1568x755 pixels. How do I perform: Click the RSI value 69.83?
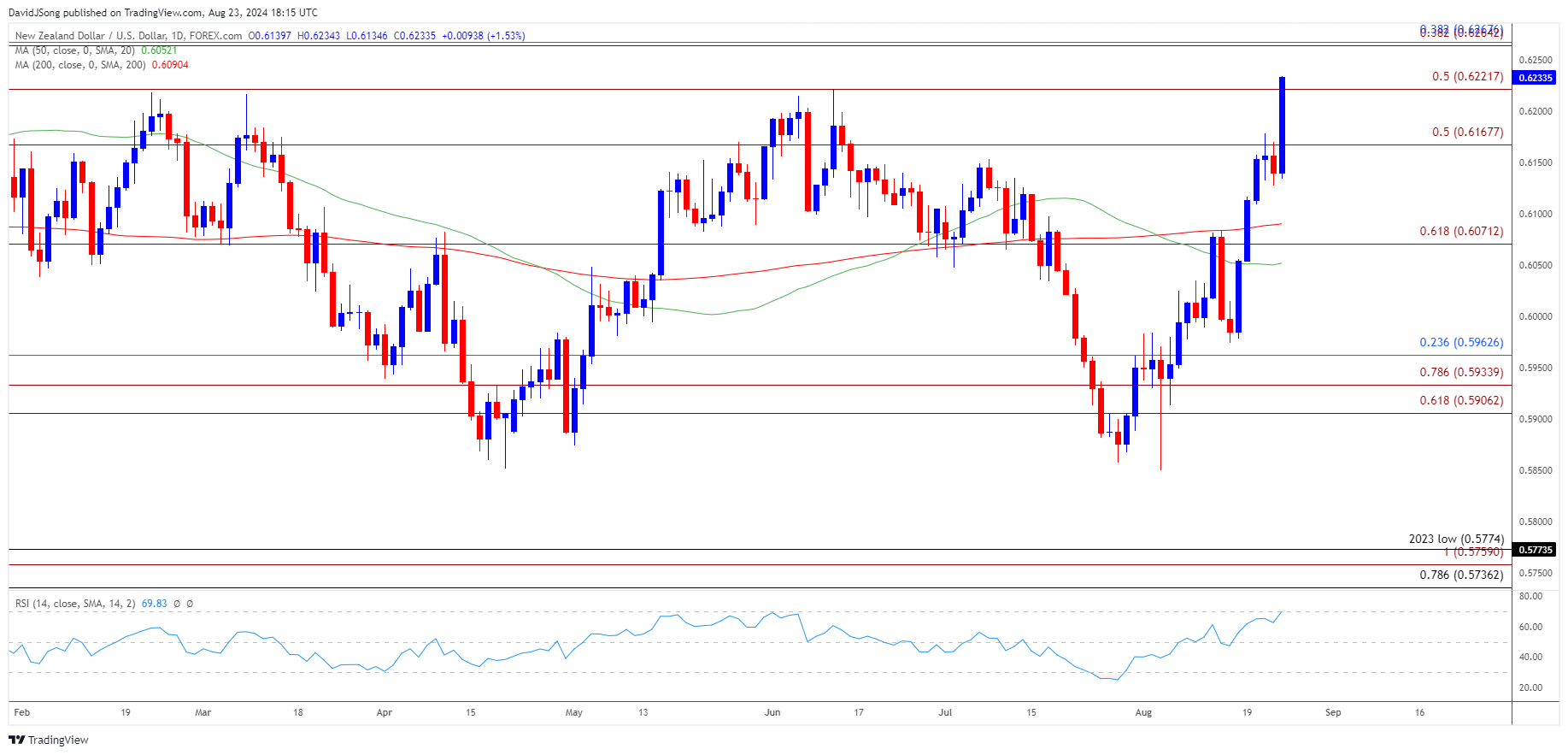pos(154,604)
